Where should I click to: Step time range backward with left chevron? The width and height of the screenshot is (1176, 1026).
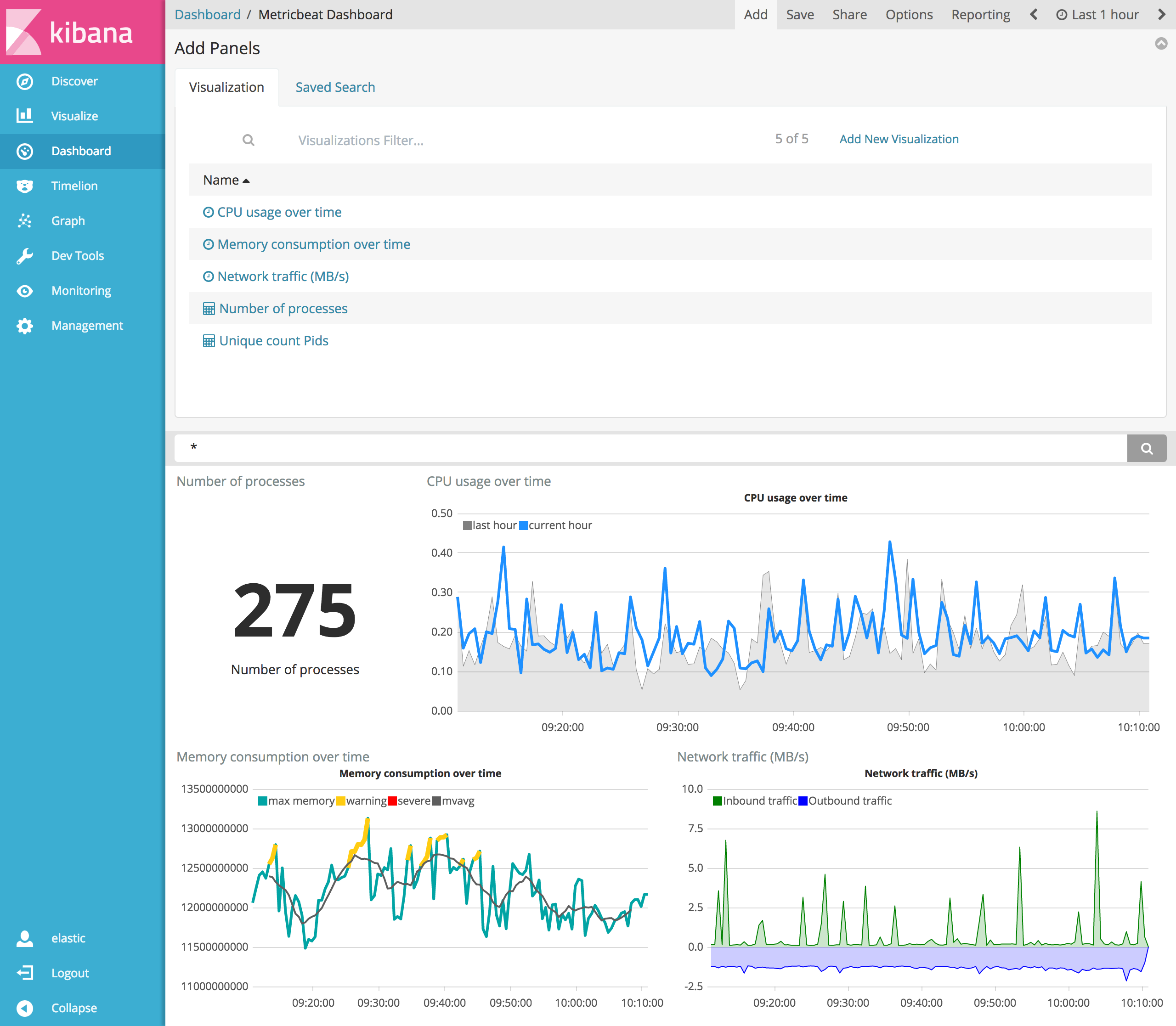point(1034,15)
